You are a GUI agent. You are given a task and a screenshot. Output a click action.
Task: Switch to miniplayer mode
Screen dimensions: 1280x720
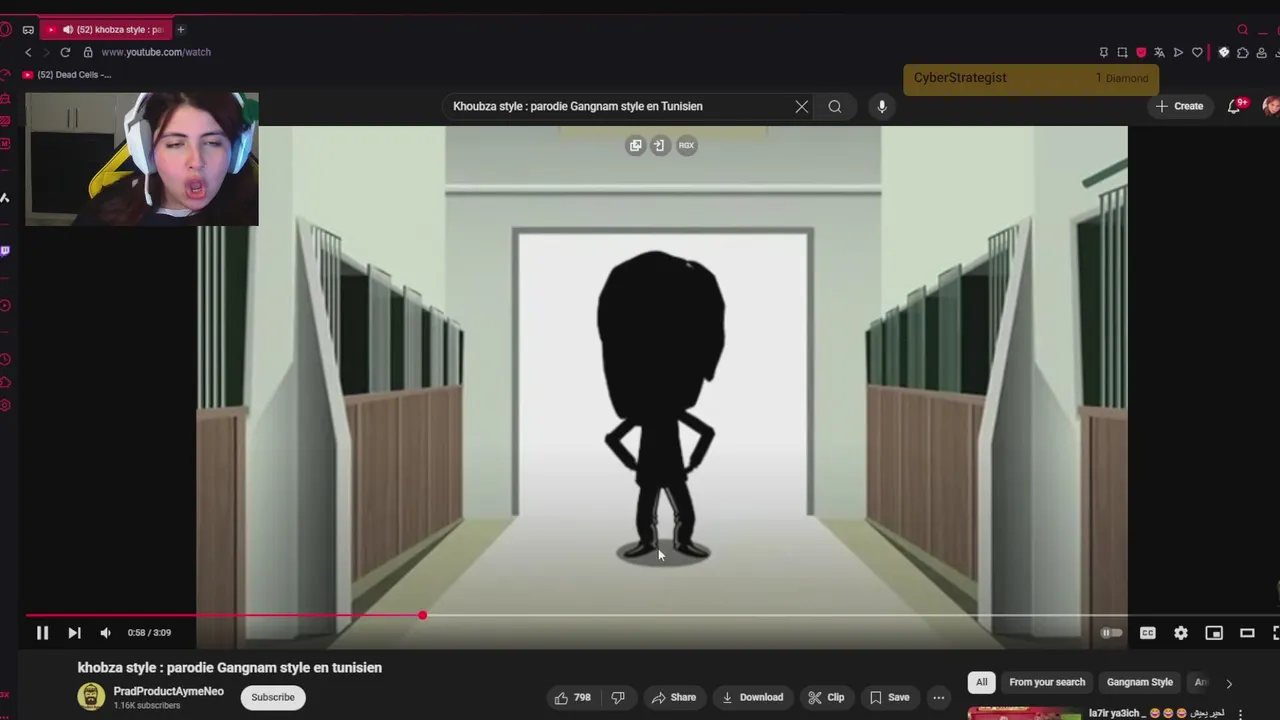coord(1214,633)
